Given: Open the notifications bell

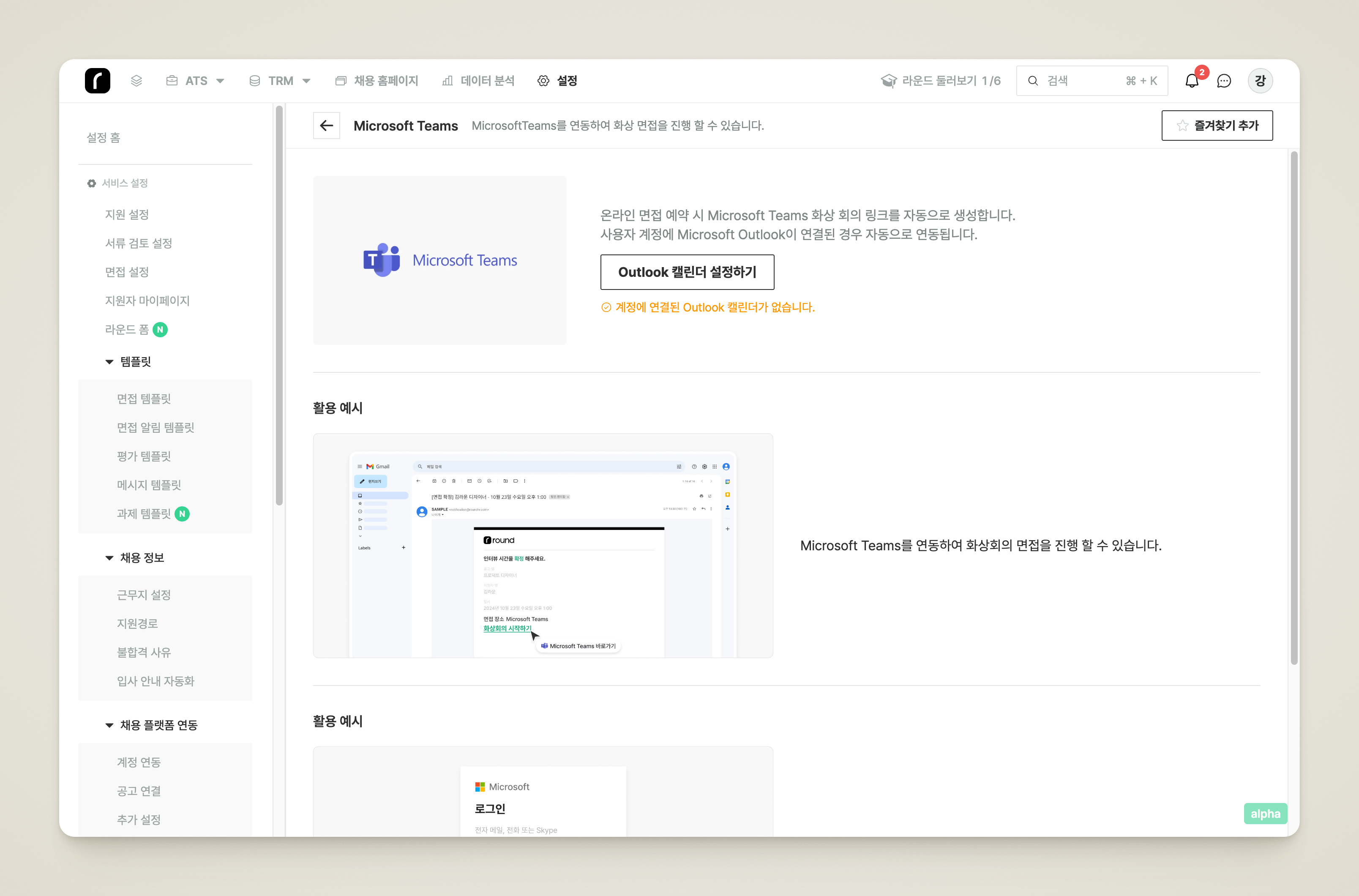Looking at the screenshot, I should coord(1192,81).
